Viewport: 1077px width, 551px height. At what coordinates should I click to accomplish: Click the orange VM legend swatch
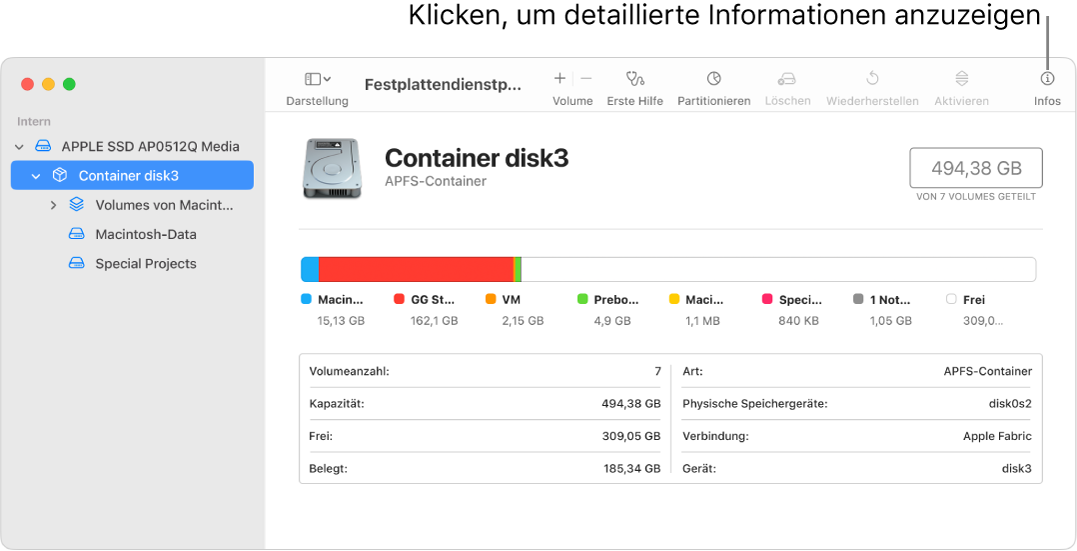pos(490,300)
